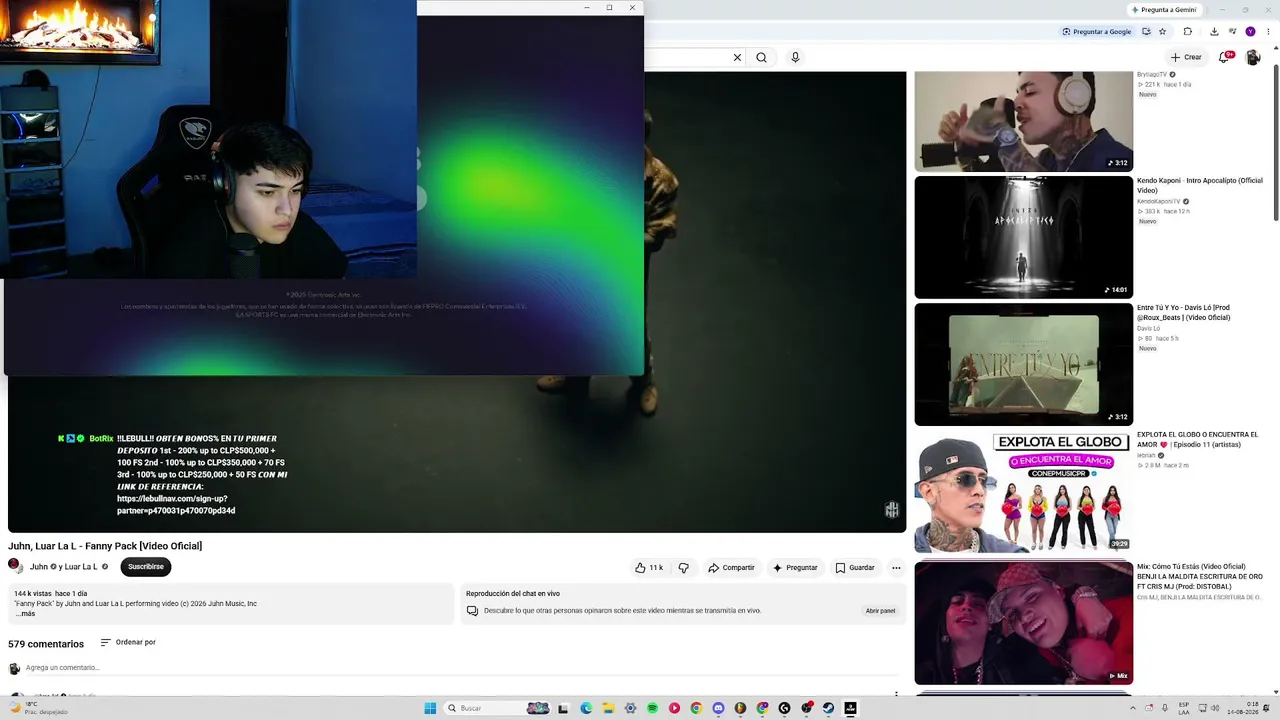This screenshot has height=720, width=1280.
Task: Share the video with Compartir
Action: point(731,568)
